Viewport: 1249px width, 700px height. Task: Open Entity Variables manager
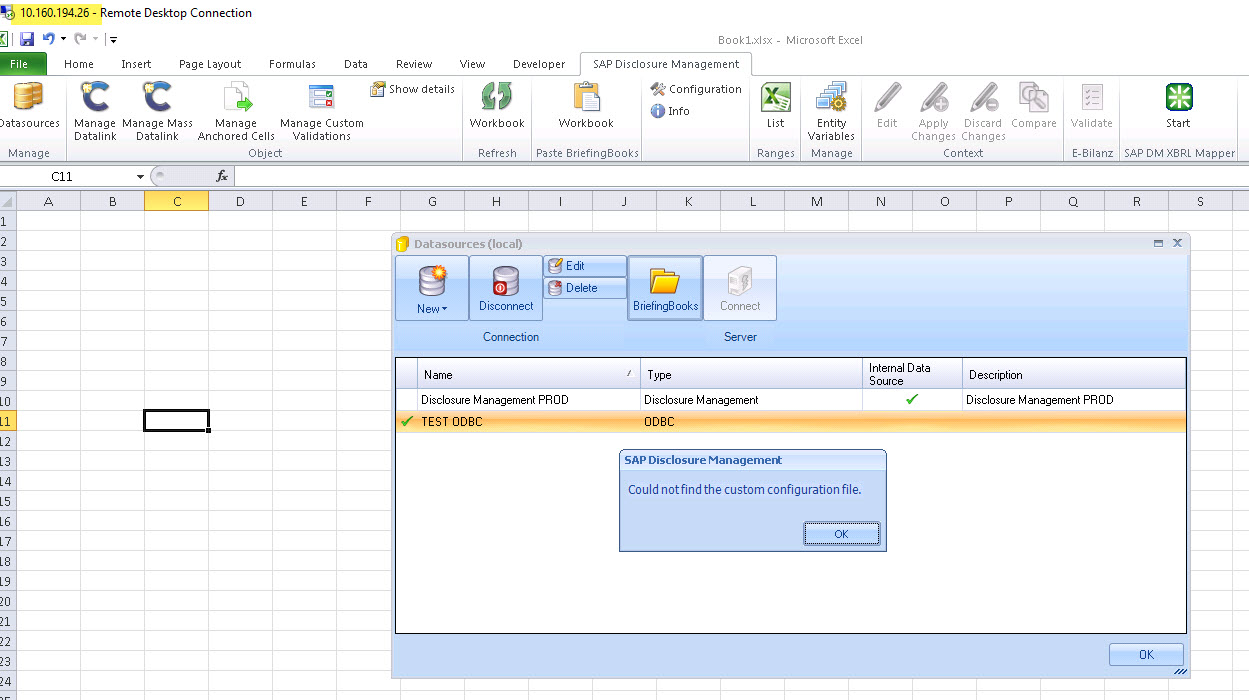click(831, 111)
